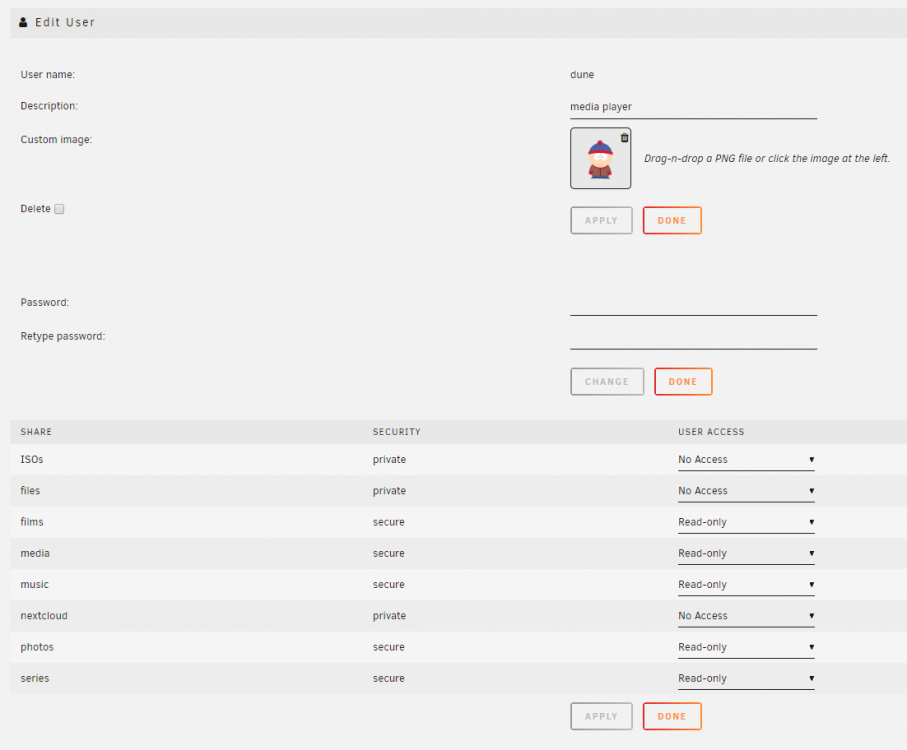Select photos share access dropdown
Image resolution: width=907 pixels, height=750 pixels.
coord(746,647)
